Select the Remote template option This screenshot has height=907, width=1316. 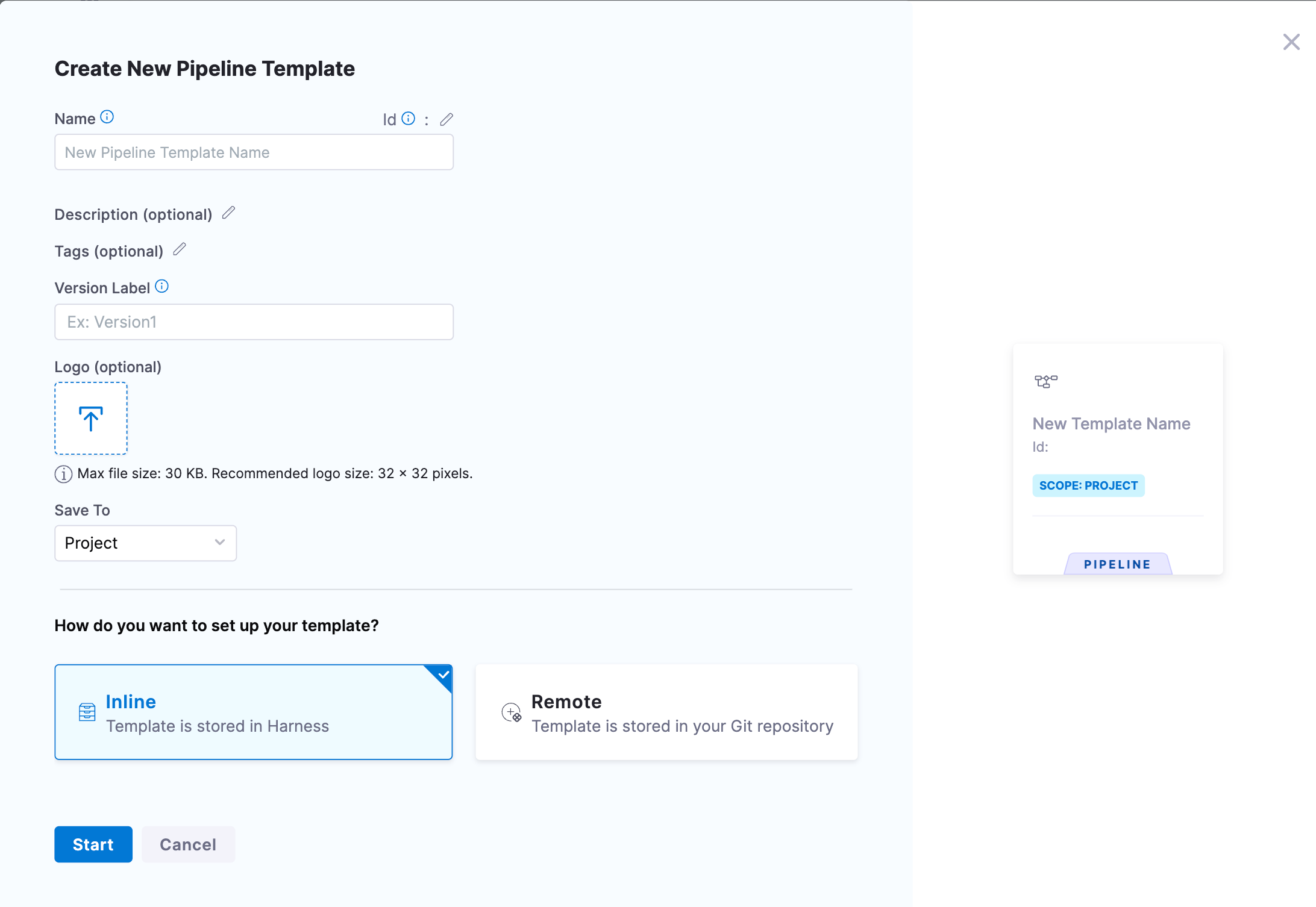pos(666,712)
